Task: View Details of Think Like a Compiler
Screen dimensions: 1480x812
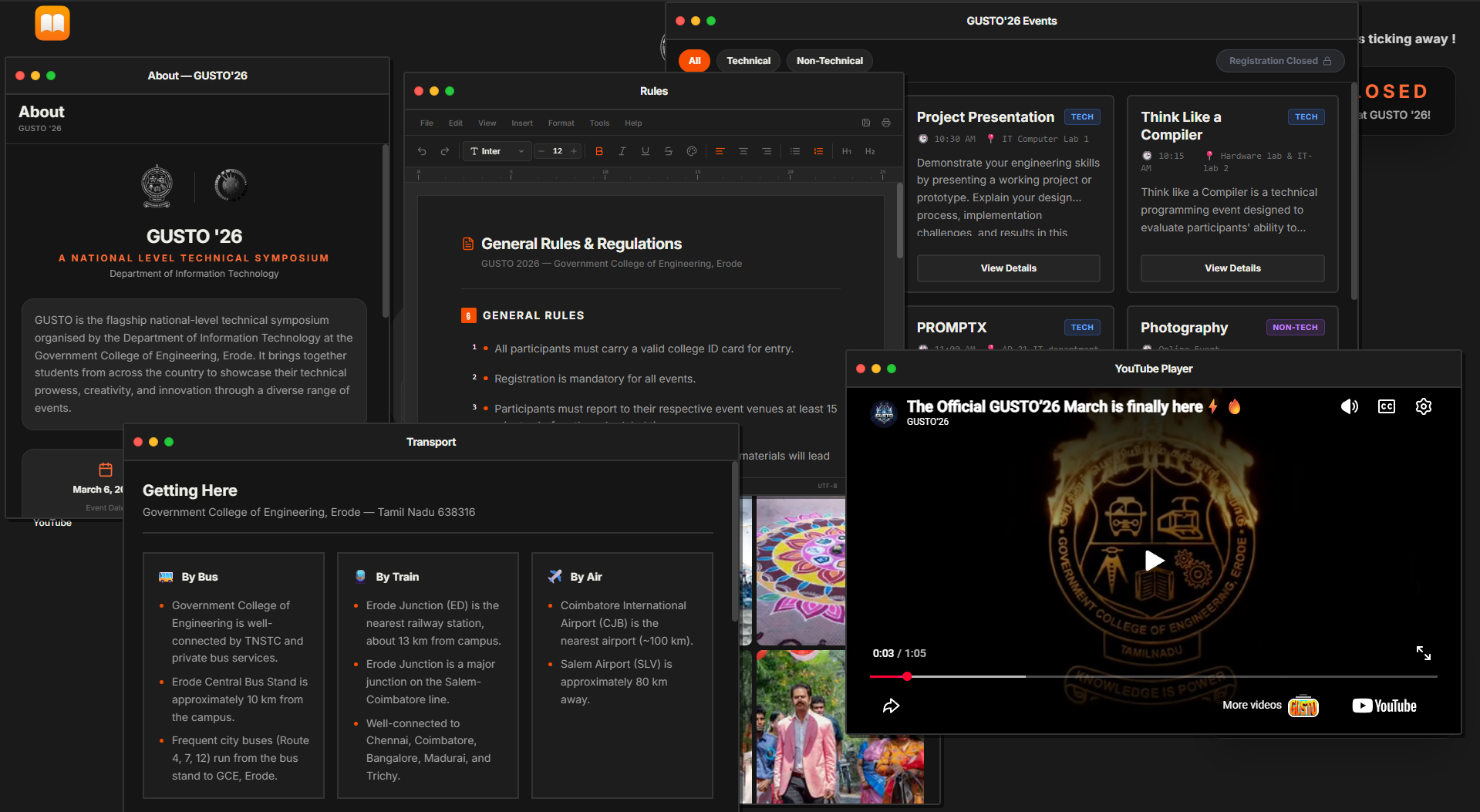Action: click(1232, 268)
